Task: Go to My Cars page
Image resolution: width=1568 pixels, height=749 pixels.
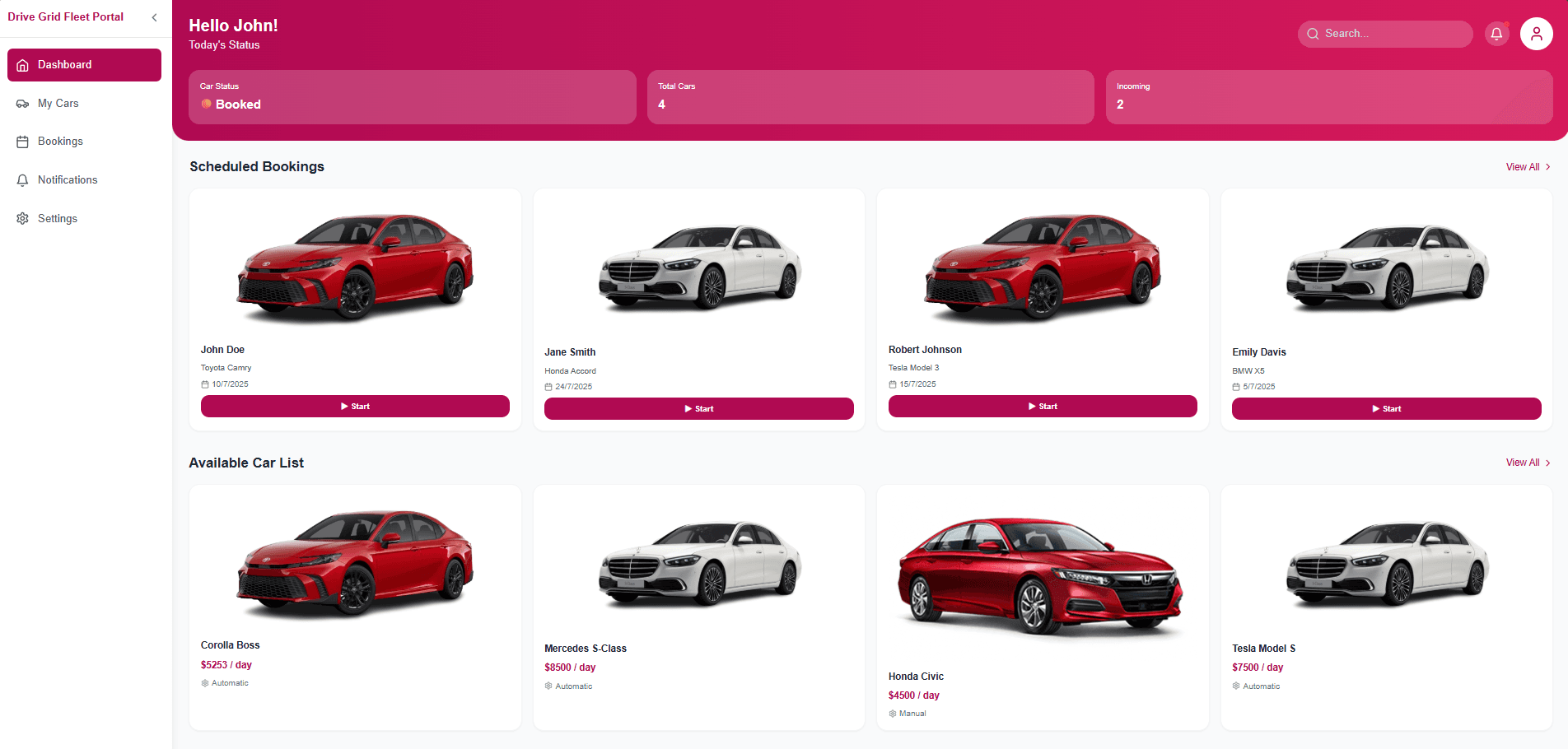Action: [84, 104]
